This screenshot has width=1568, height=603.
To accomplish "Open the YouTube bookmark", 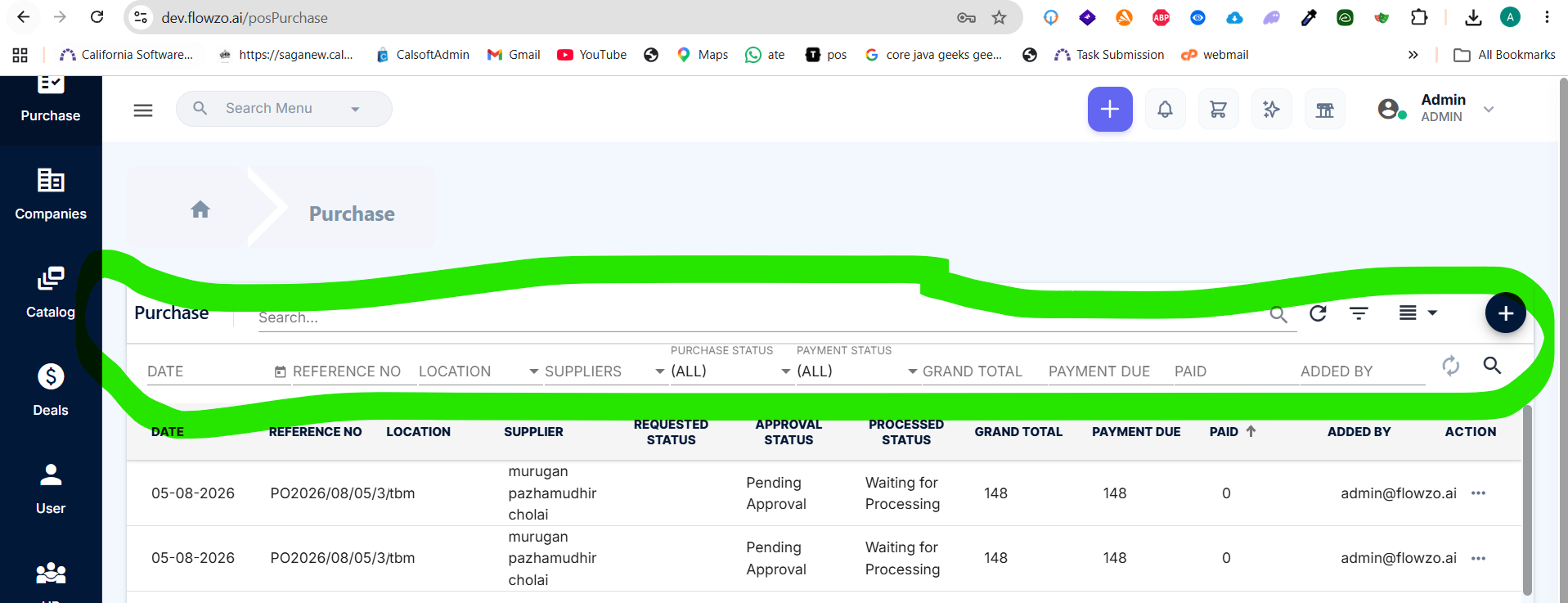I will pyautogui.click(x=591, y=55).
